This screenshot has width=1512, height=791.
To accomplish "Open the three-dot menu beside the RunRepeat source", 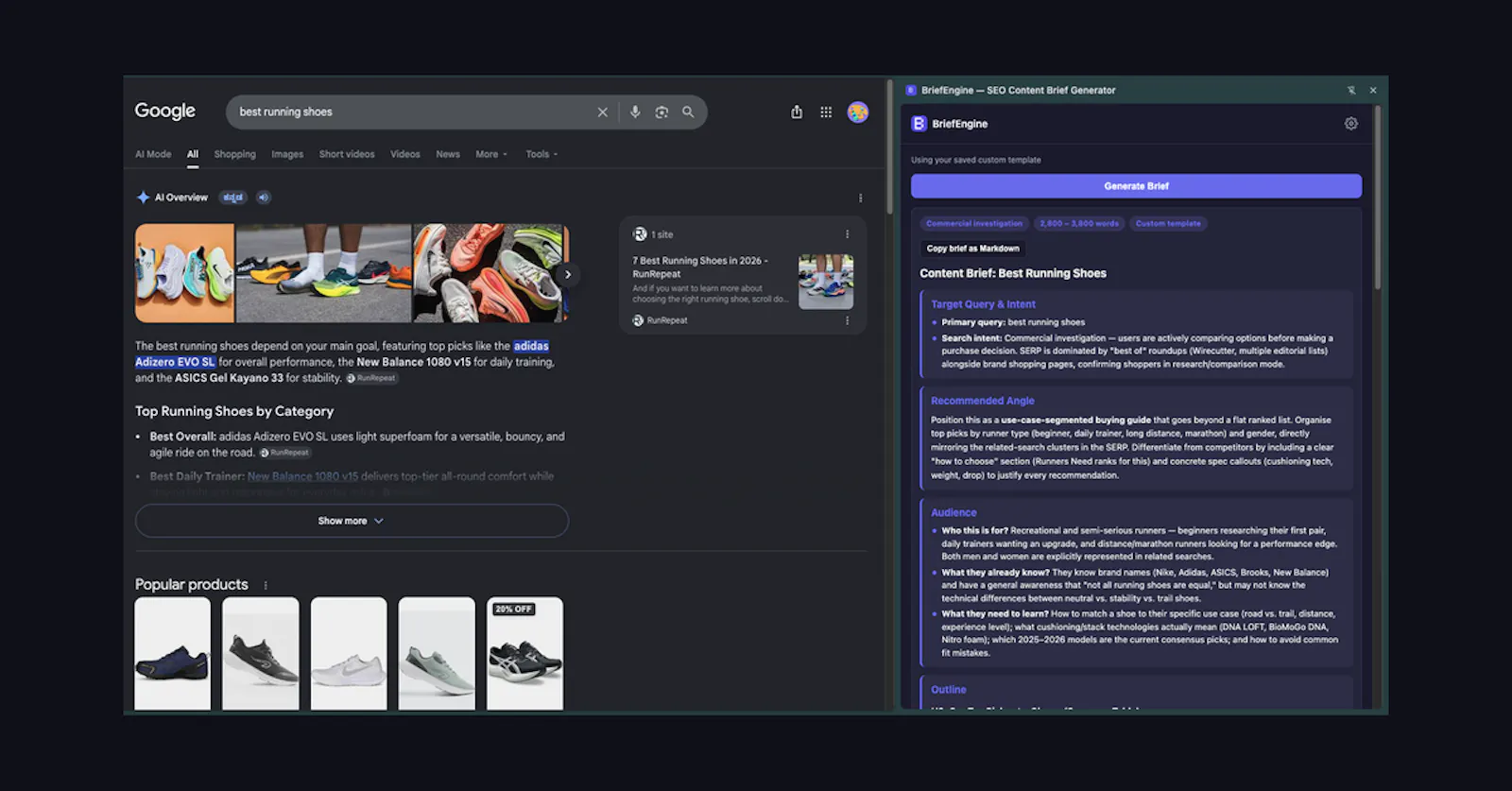I will [847, 320].
